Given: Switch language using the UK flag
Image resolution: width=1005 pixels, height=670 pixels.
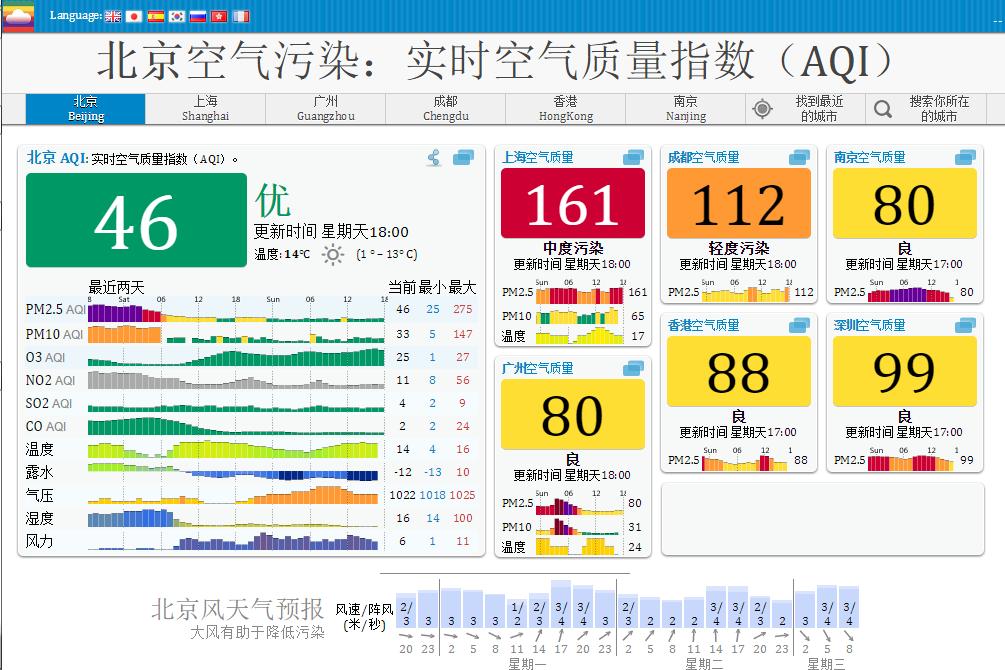Looking at the screenshot, I should tap(113, 16).
